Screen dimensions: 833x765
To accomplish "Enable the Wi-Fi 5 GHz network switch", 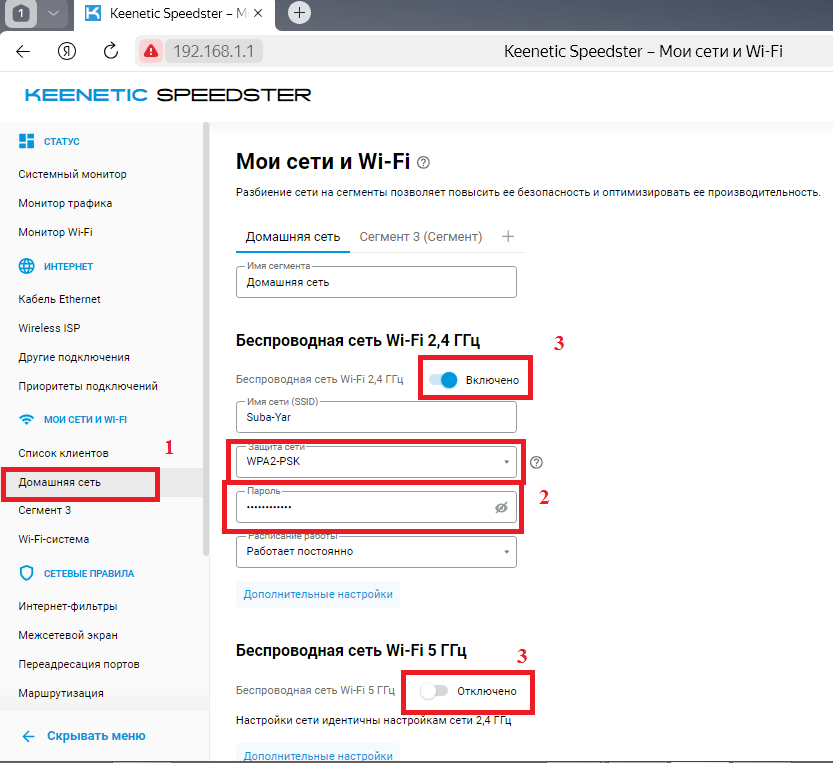I will (434, 691).
